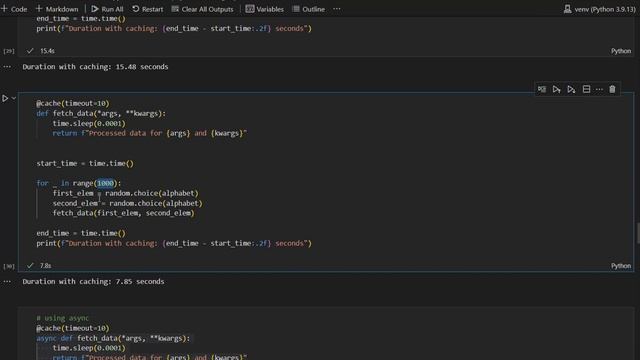Click '# using async' comment line
This screenshot has height=360, width=640.
[x=62, y=318]
